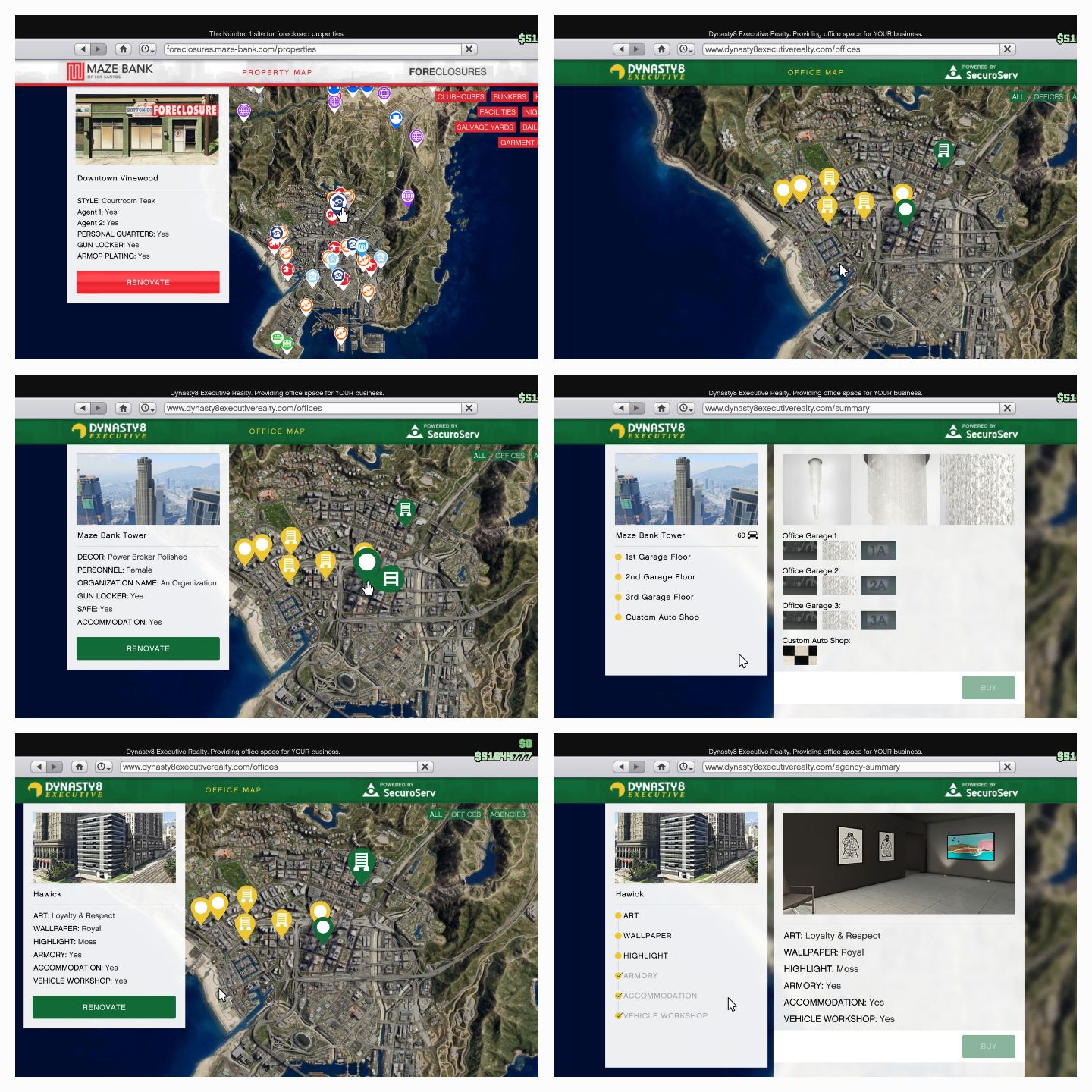The image size is (1092, 1092).
Task: Select ART option in the agency-summary list
Action: (x=631, y=916)
